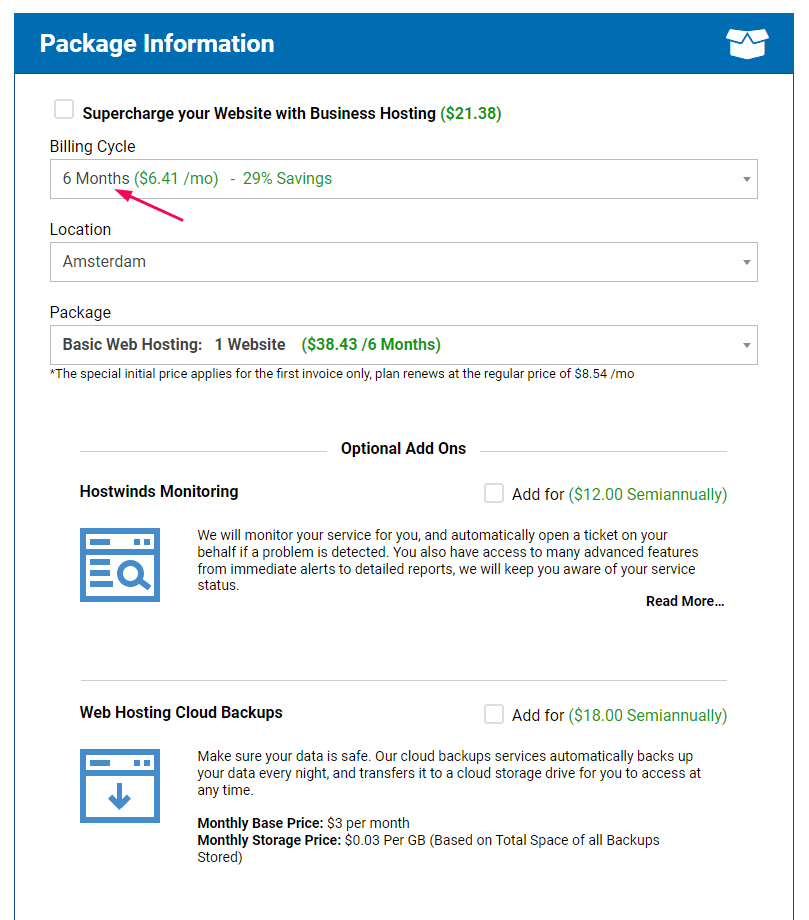Click Add for ($18.00 Semiannually) label
Screen dimensions: 809x920
click(620, 715)
